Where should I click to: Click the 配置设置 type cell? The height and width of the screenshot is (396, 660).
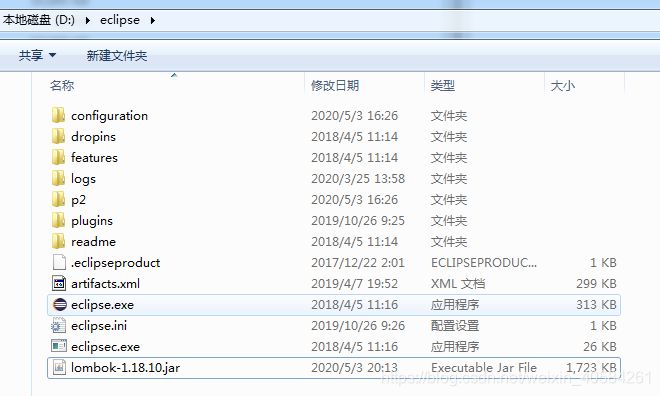point(455,326)
